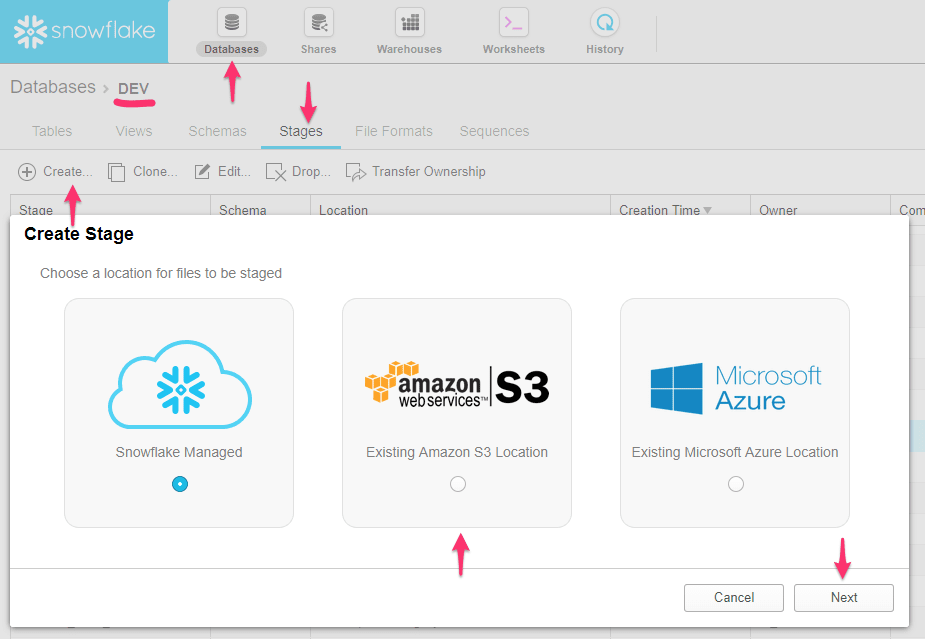The width and height of the screenshot is (925, 639).
Task: Open the History icon in top navigation
Action: click(605, 22)
